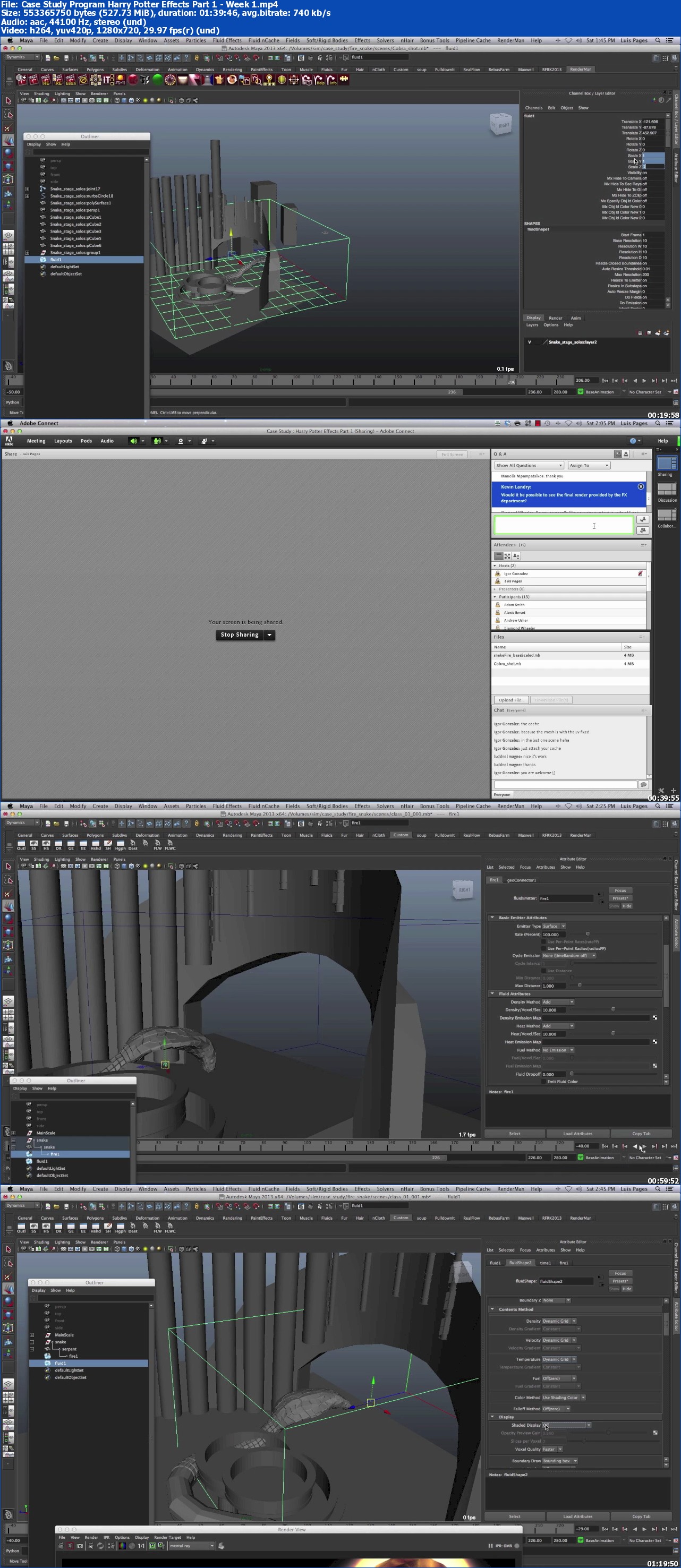Click Hshd shelf icon in the 2:45 PM Maya frame

point(96,1228)
